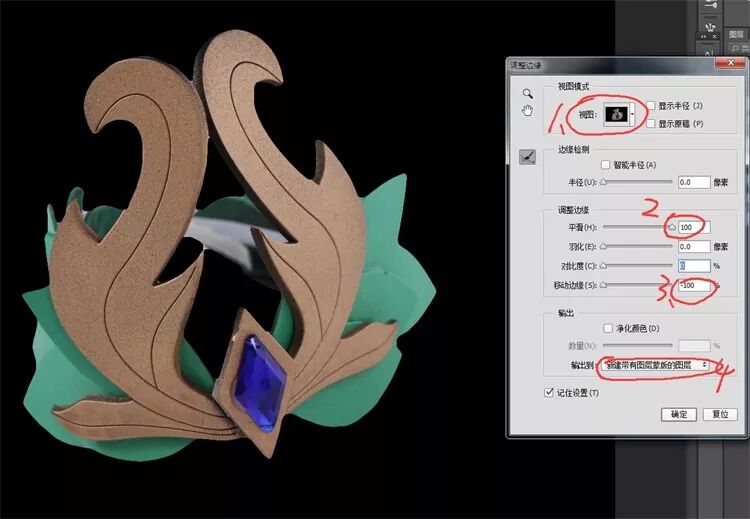Viewport: 750px width, 519px height.
Task: Click the 输出到 label text
Action: pyautogui.click(x=582, y=365)
